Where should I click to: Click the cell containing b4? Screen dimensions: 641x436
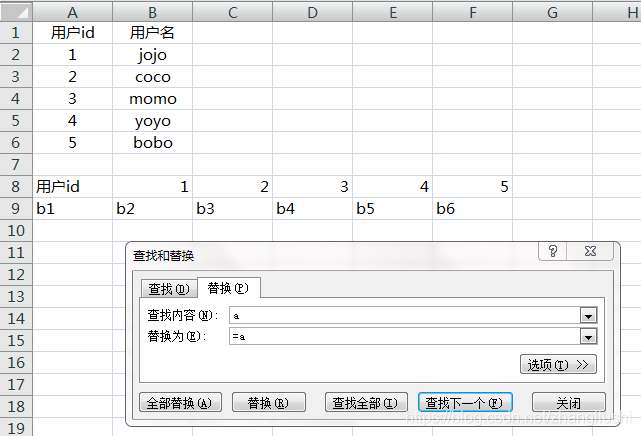point(312,209)
